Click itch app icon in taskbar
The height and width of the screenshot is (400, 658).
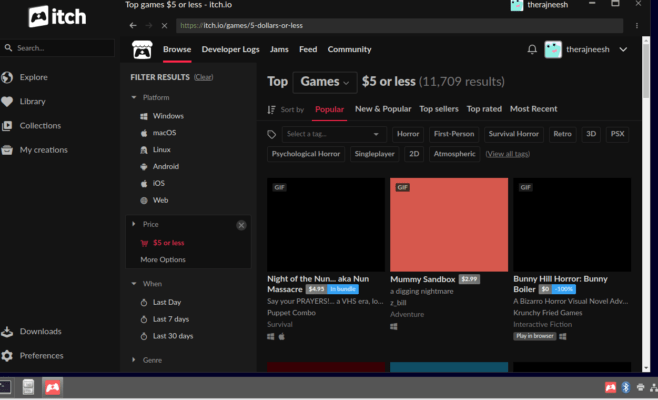[x=52, y=387]
